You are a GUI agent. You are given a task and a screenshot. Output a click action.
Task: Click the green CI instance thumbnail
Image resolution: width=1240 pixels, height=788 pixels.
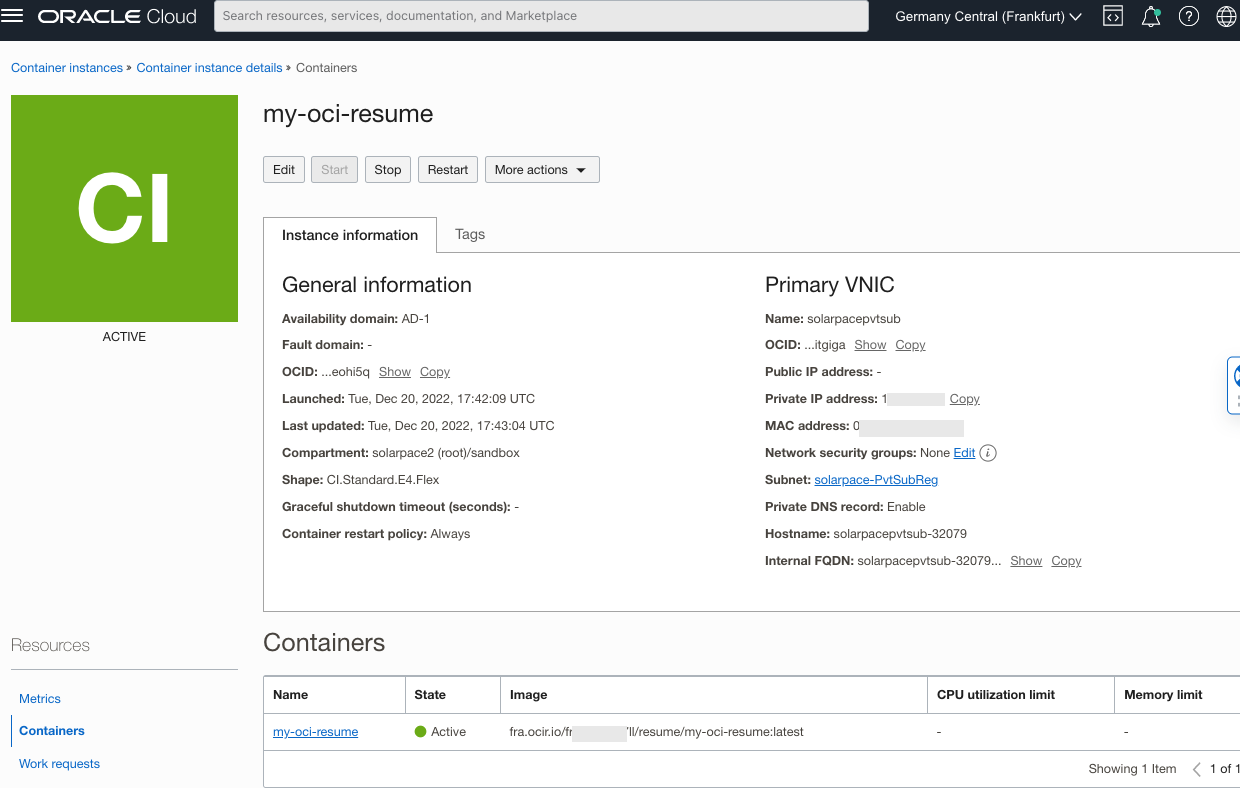click(x=124, y=208)
